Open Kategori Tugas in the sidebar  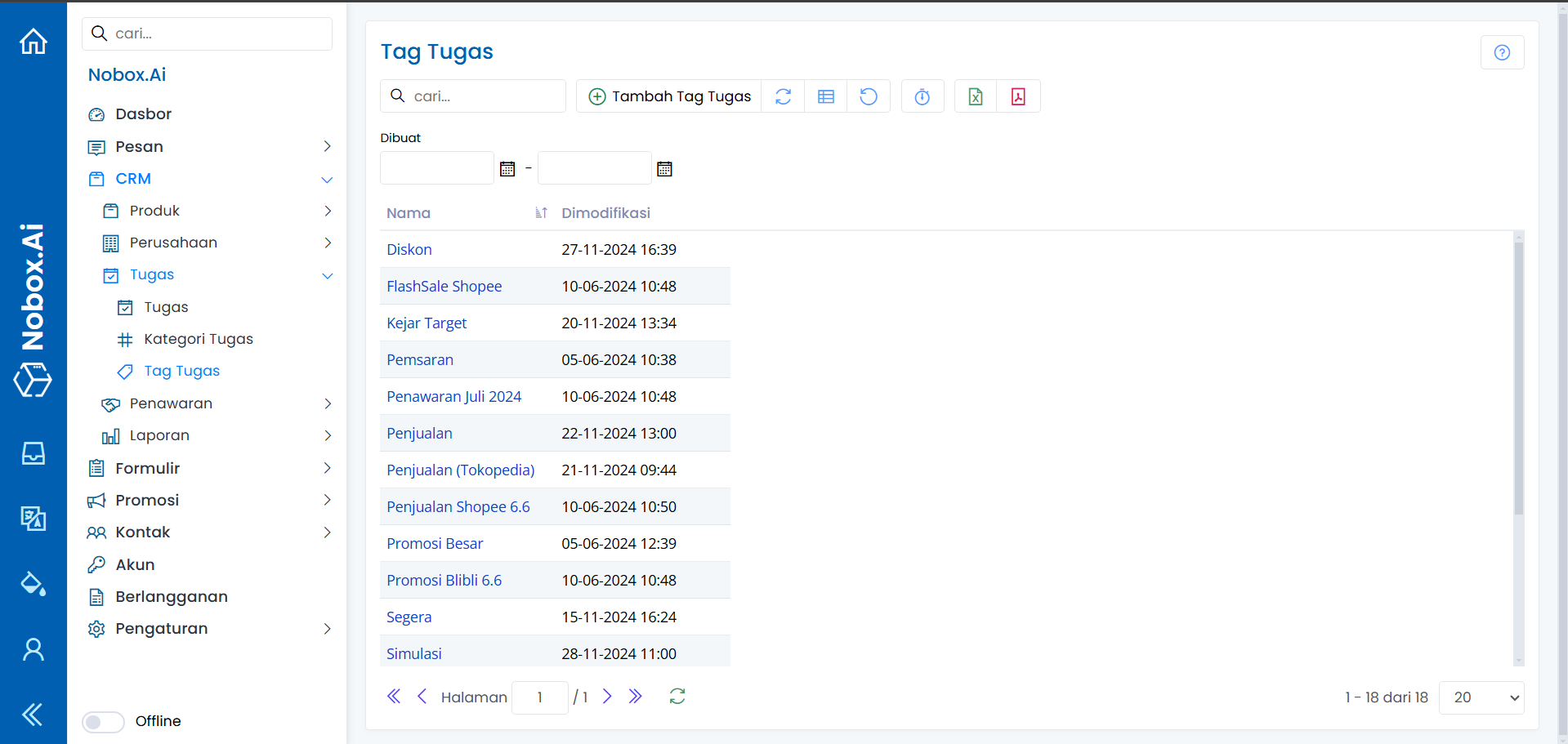[198, 339]
